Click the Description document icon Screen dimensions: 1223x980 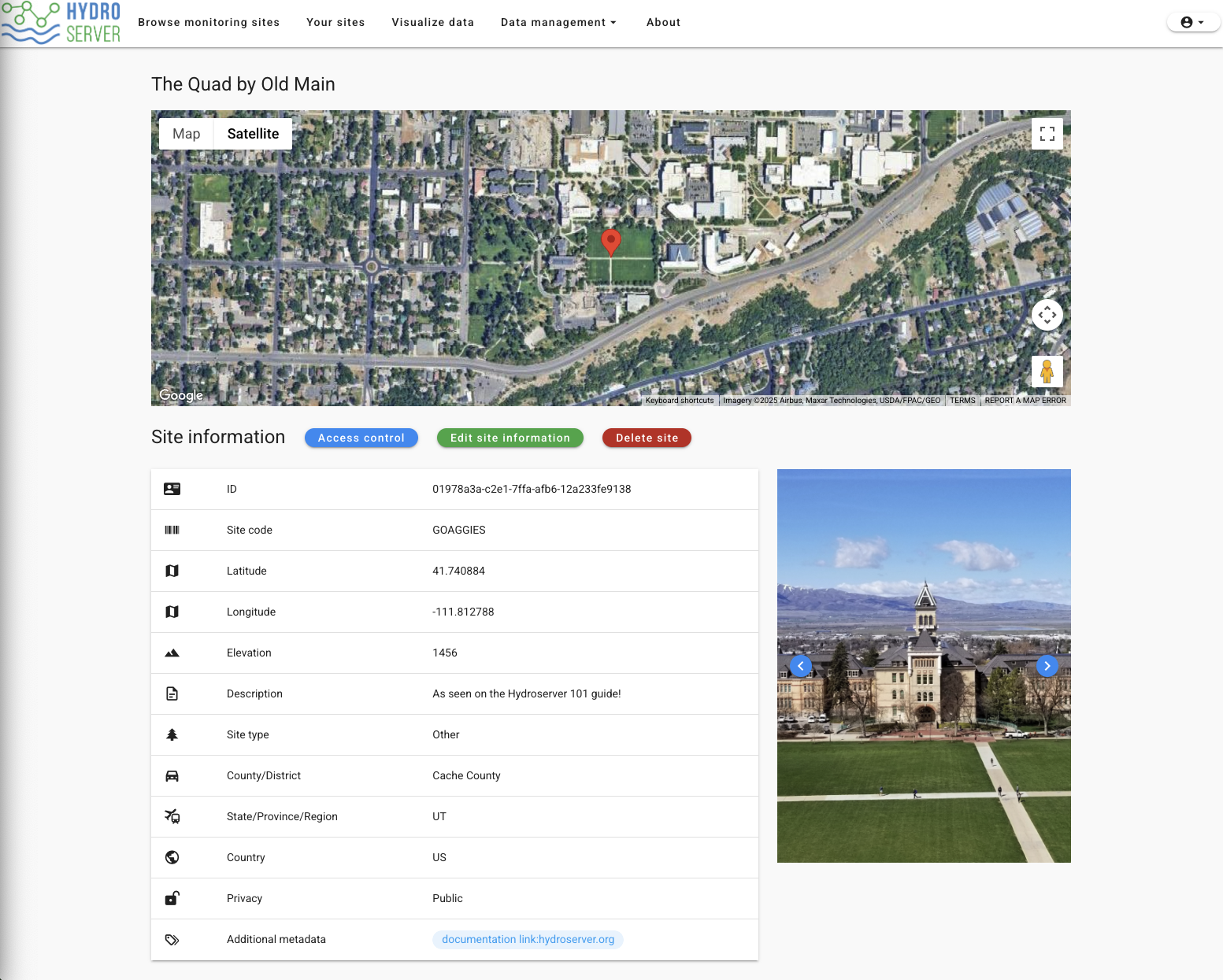coord(172,693)
